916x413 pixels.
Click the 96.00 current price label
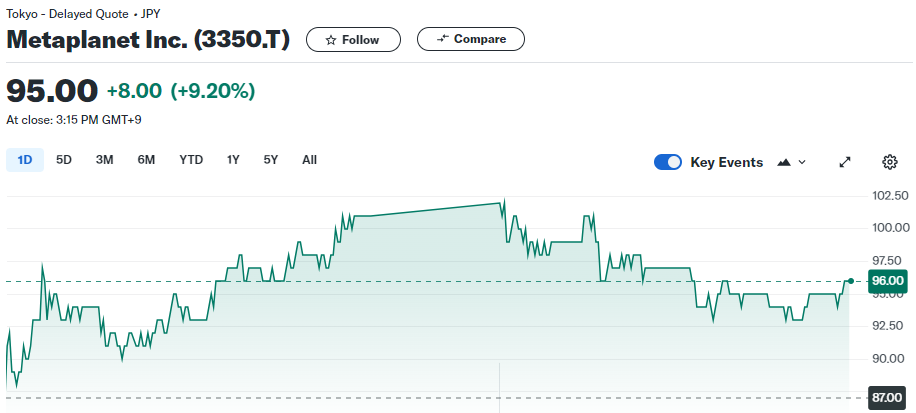click(887, 281)
